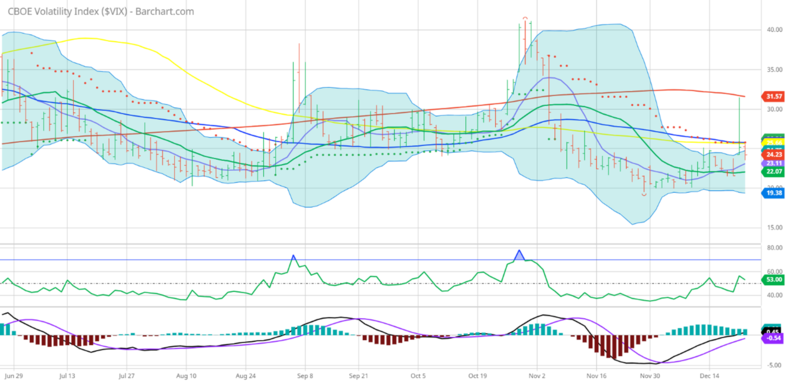Click the red 31.57 price label
787x383 pixels.
(771, 95)
